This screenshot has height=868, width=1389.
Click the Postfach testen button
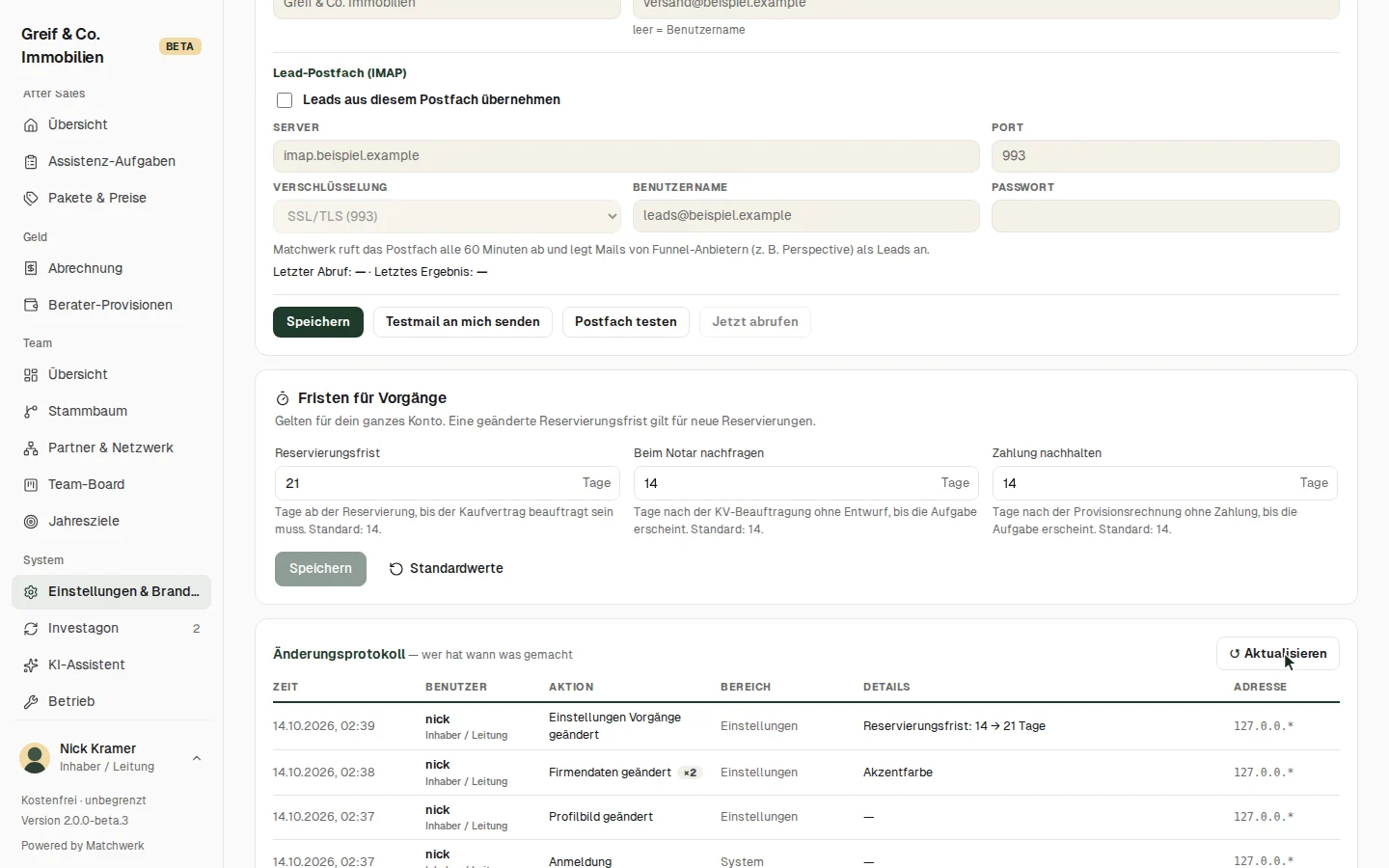point(626,322)
